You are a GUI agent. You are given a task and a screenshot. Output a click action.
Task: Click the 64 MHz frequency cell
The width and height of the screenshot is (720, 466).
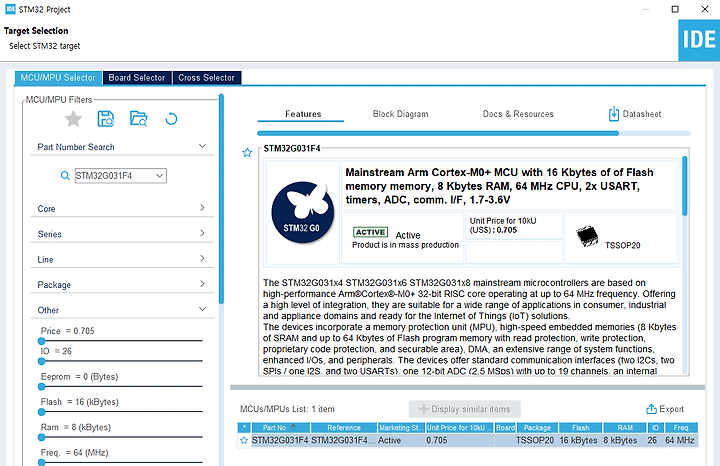(x=680, y=440)
